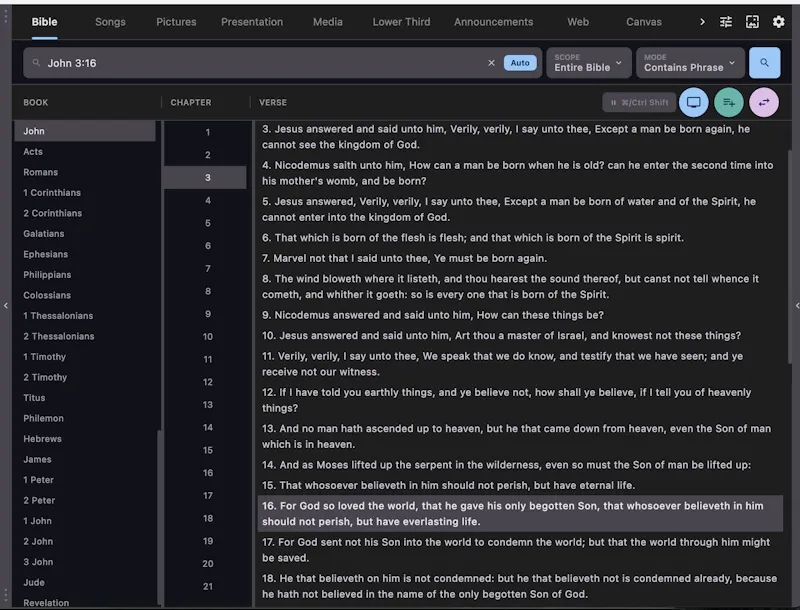Screen dimensions: 800x610
Task: Expand the right side panel arrow
Action: pyautogui.click(x=797, y=306)
